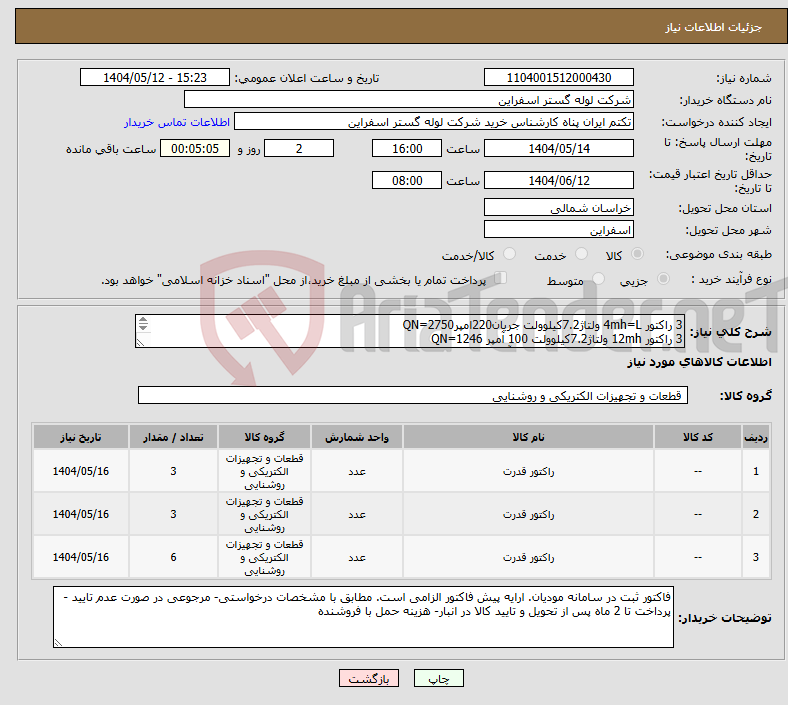Click the description box scroll up arrow
The height and width of the screenshot is (705, 788).
coord(143,320)
